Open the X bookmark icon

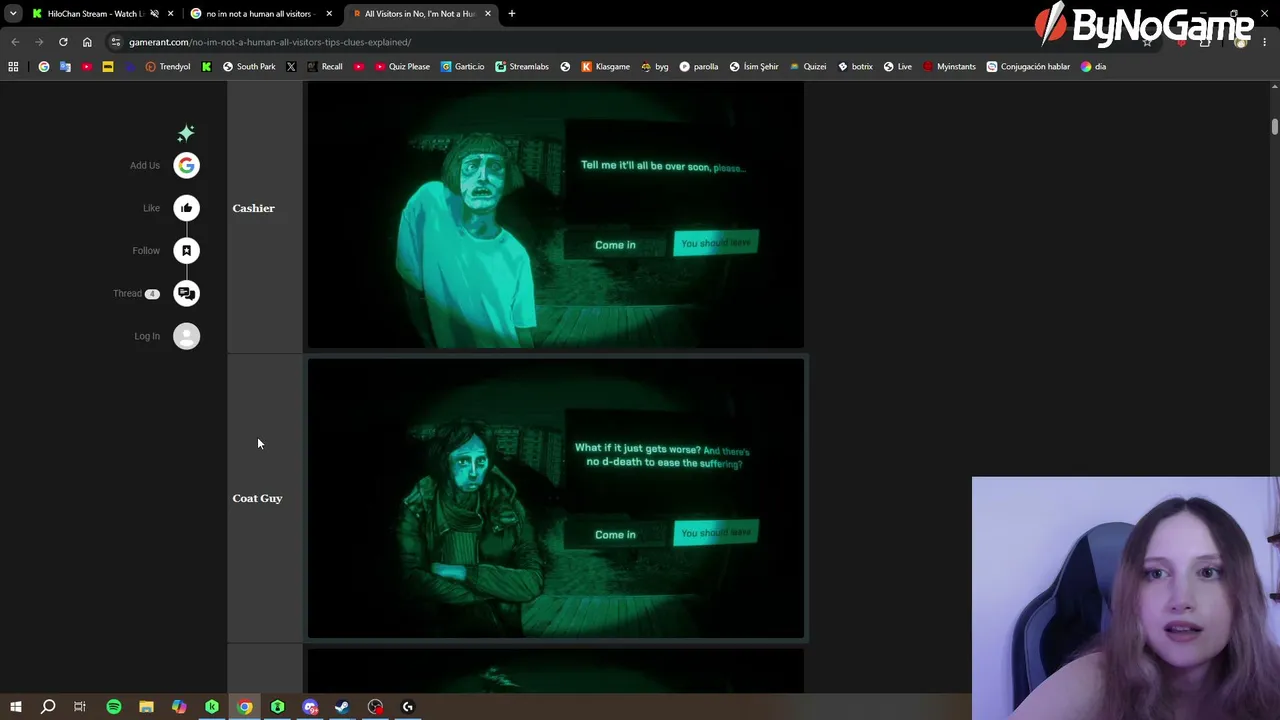[291, 67]
